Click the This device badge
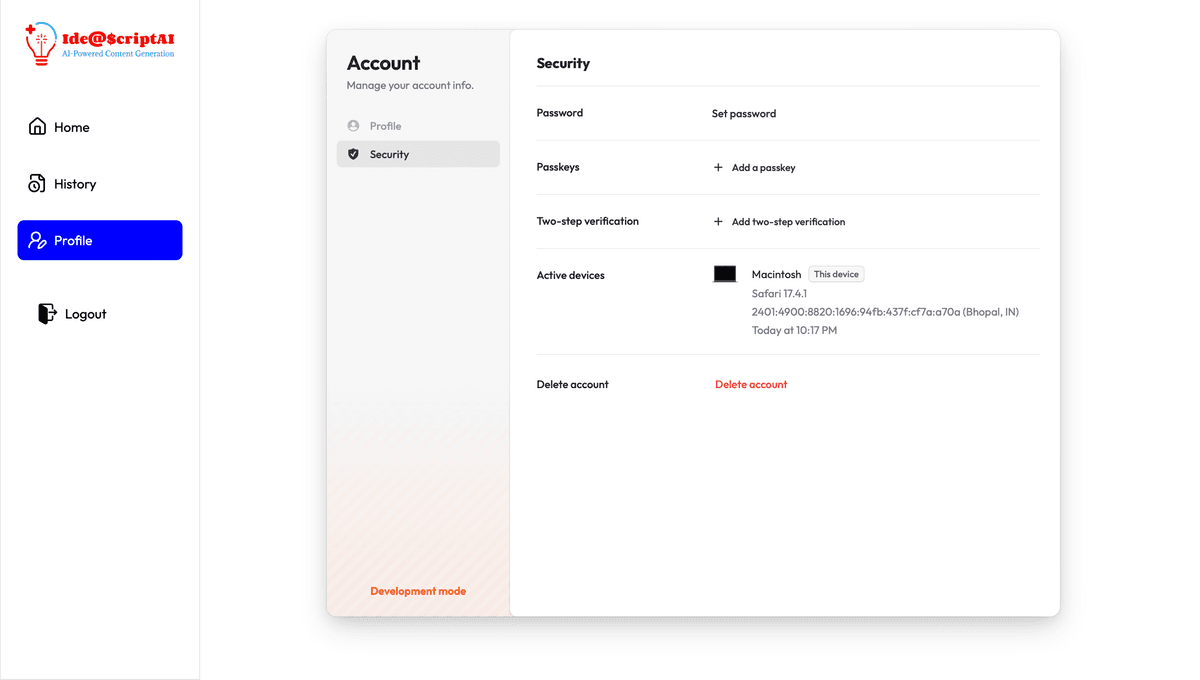Screen dimensions: 1200x680 [836, 274]
